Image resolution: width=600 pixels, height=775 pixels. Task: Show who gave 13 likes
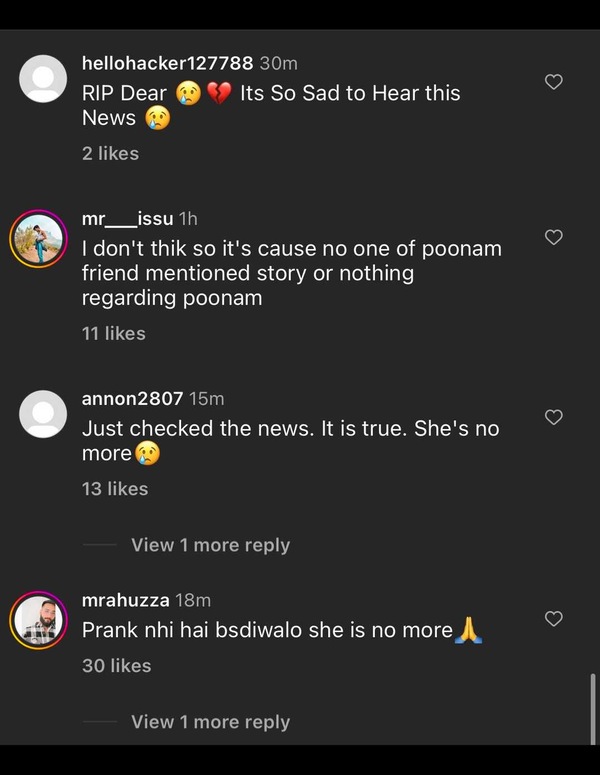click(114, 488)
